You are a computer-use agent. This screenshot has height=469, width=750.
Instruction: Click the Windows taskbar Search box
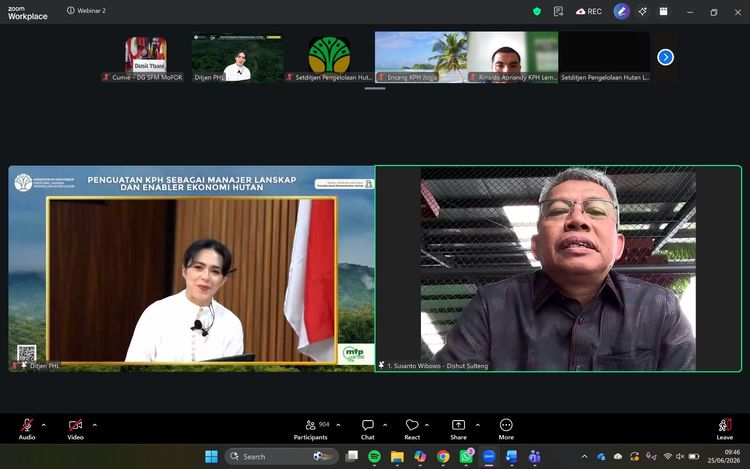tap(282, 457)
